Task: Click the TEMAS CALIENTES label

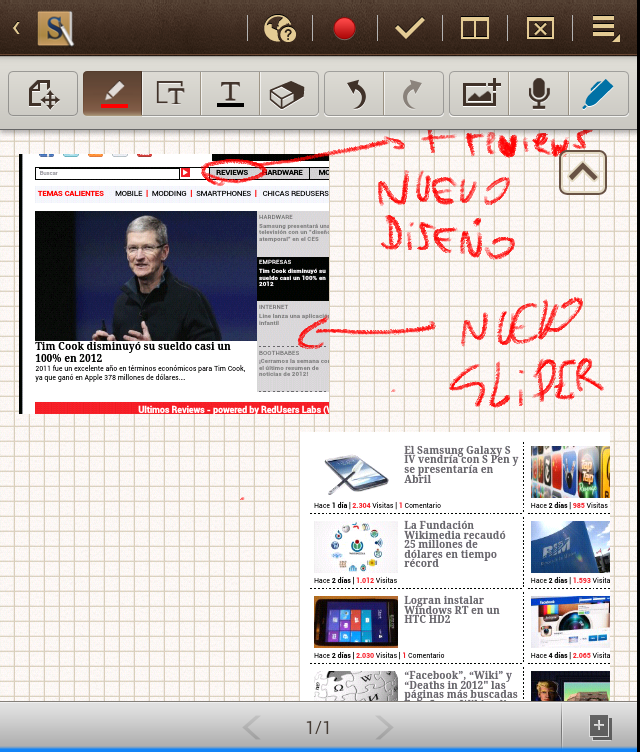Action: click(71, 193)
